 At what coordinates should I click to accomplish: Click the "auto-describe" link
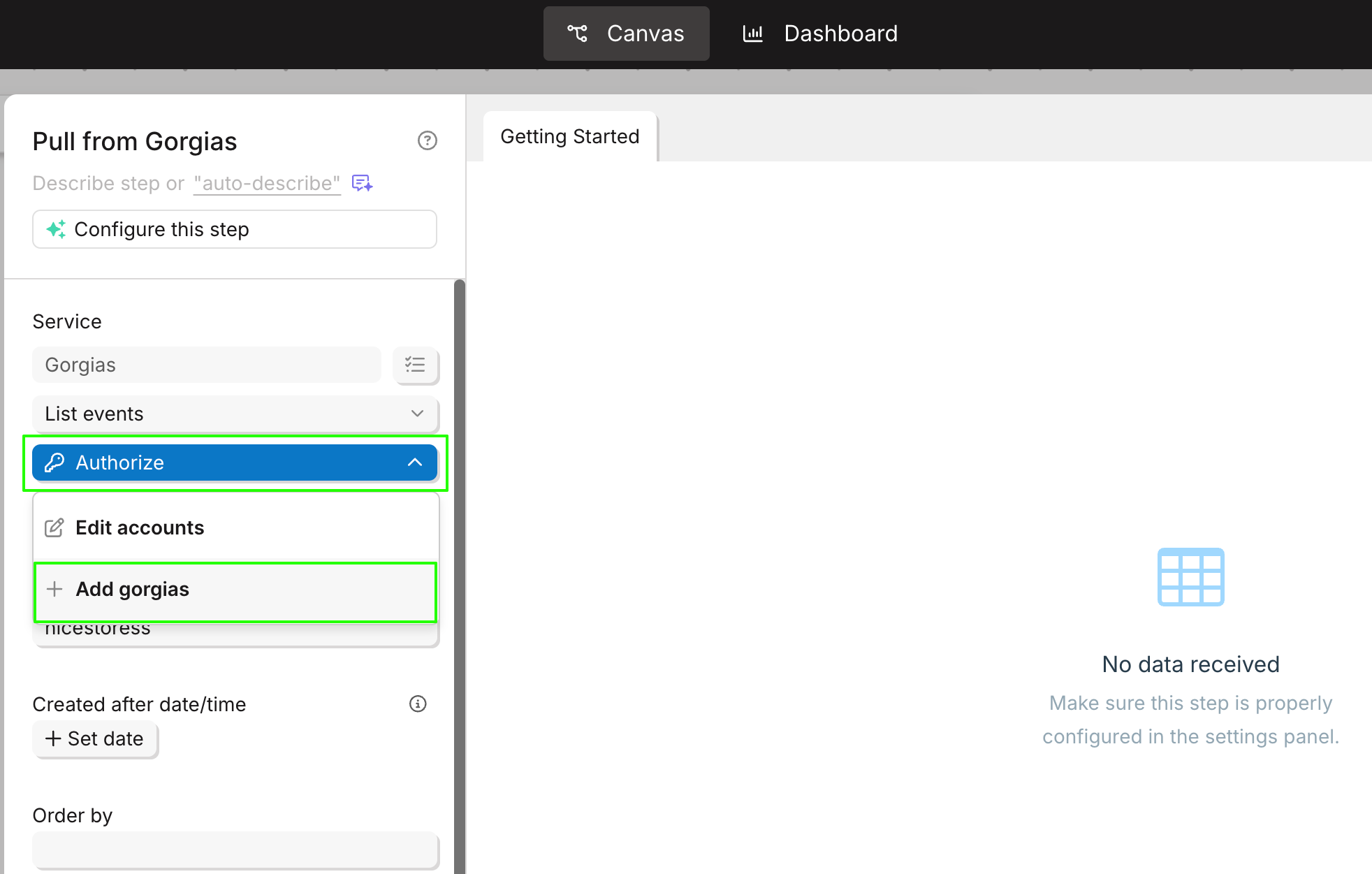click(267, 183)
